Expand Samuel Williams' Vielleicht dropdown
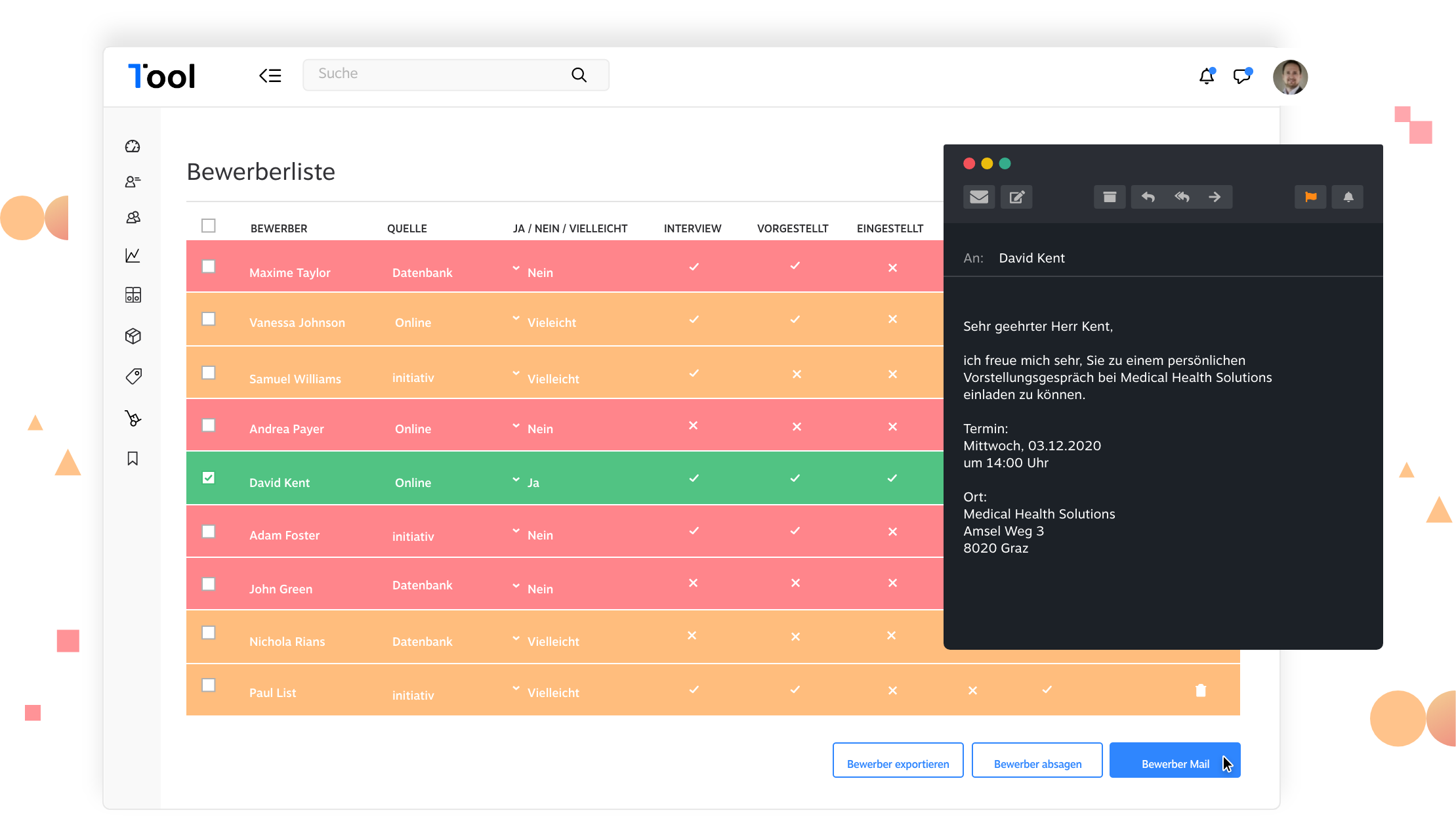The height and width of the screenshot is (827, 1456). pos(516,373)
